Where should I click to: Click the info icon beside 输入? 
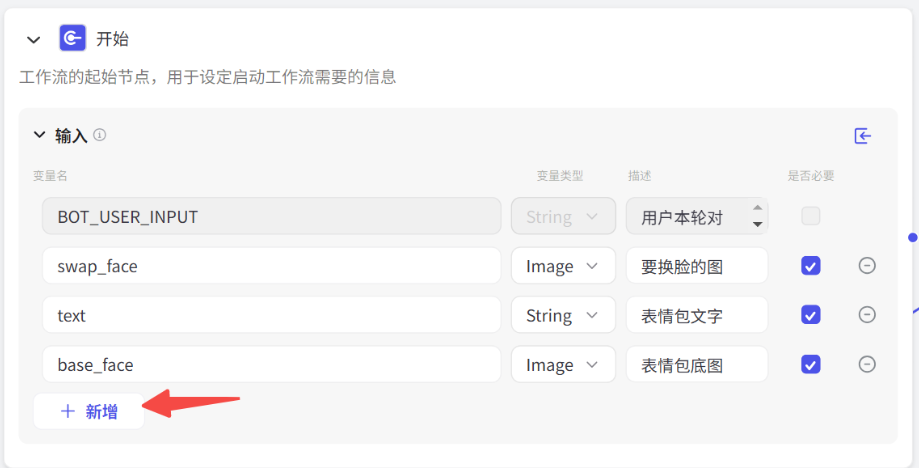tap(100, 135)
